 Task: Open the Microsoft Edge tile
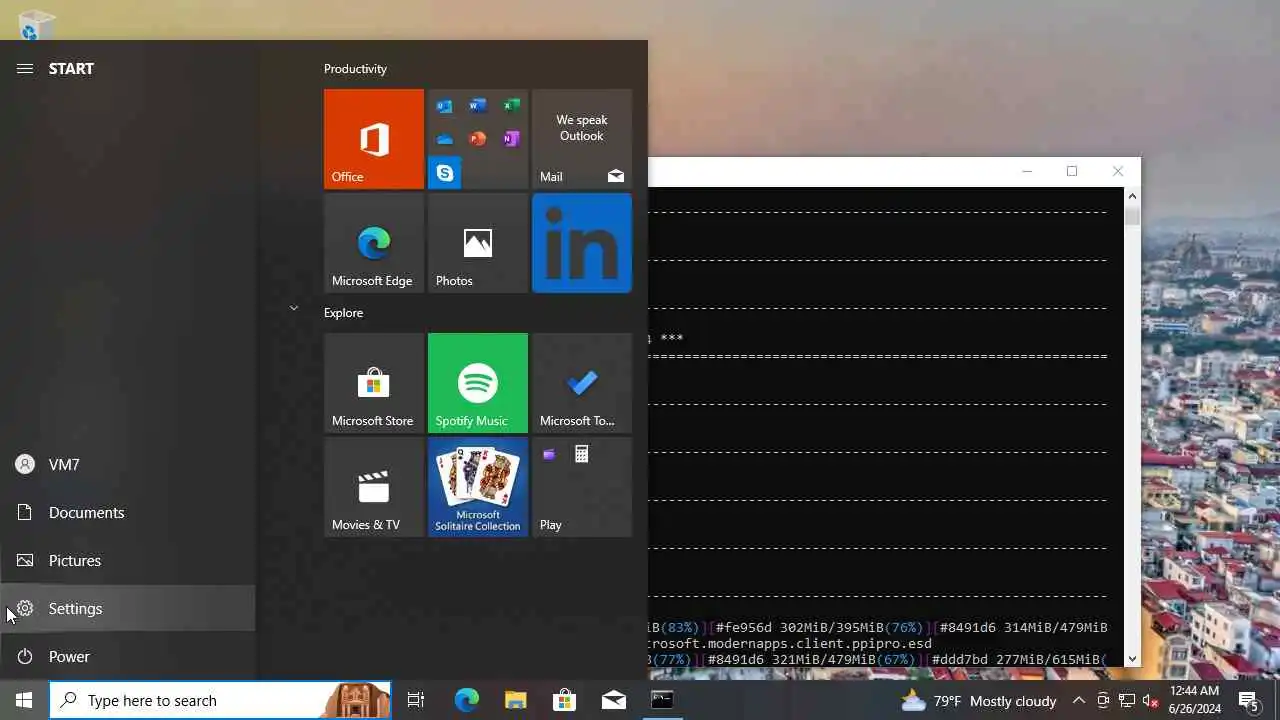coord(374,243)
